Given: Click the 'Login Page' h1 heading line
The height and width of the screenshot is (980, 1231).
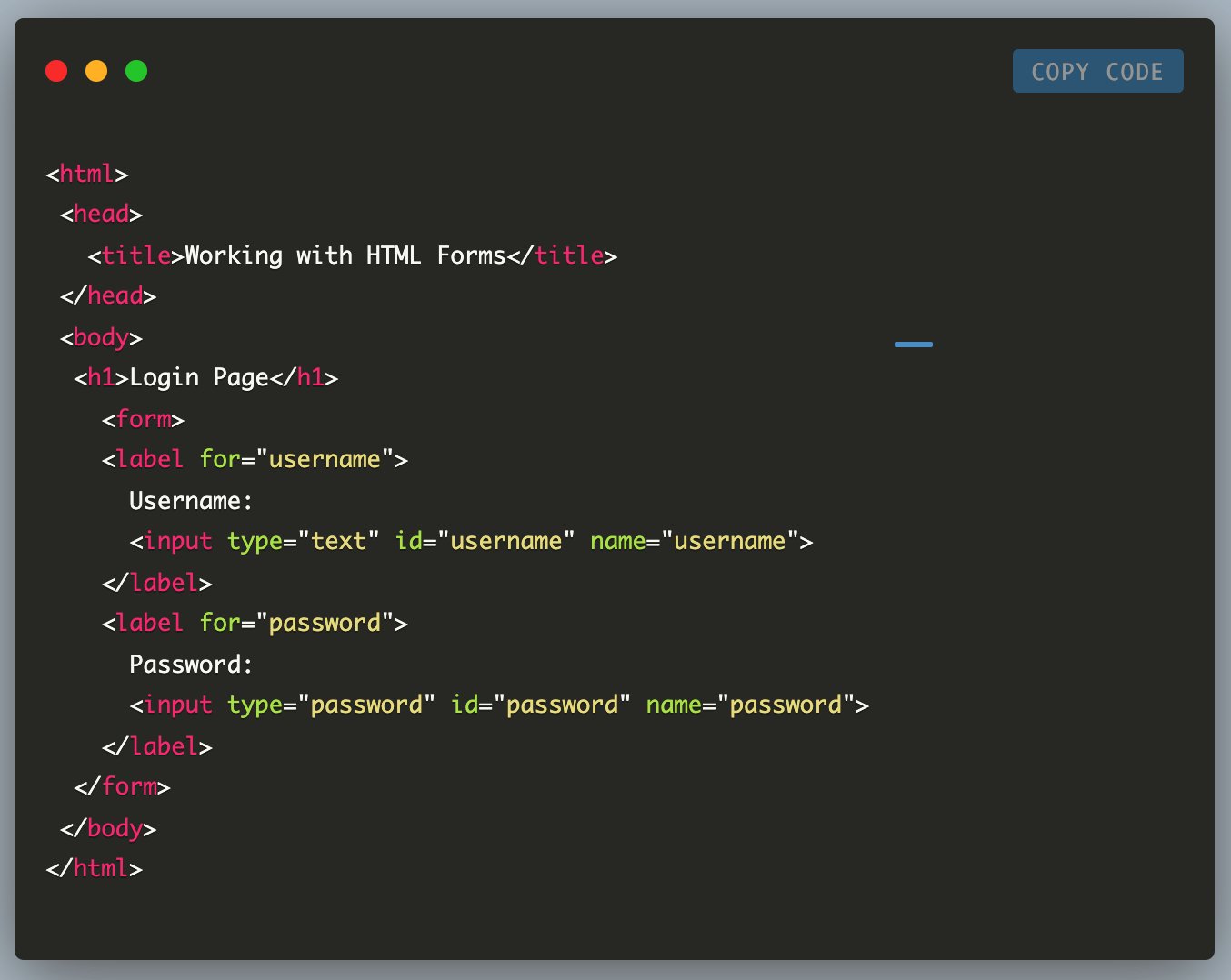Looking at the screenshot, I should [206, 377].
